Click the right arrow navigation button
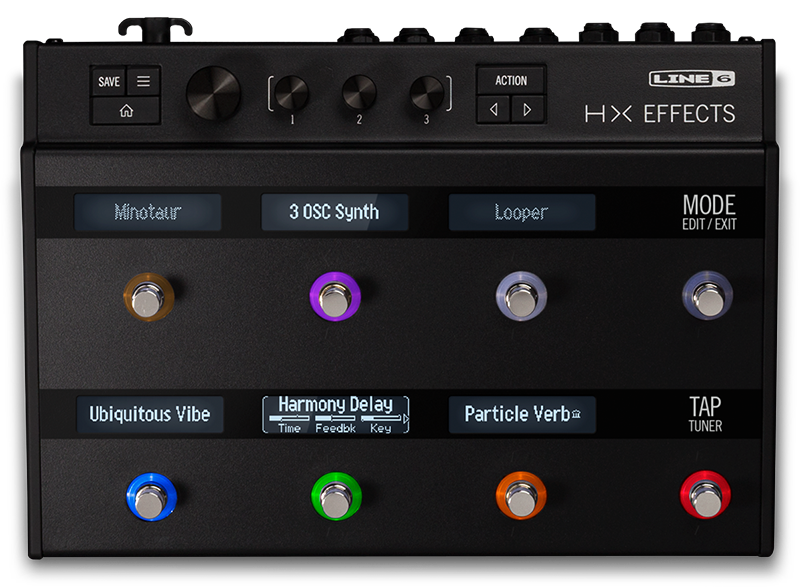The width and height of the screenshot is (800, 588). (526, 110)
